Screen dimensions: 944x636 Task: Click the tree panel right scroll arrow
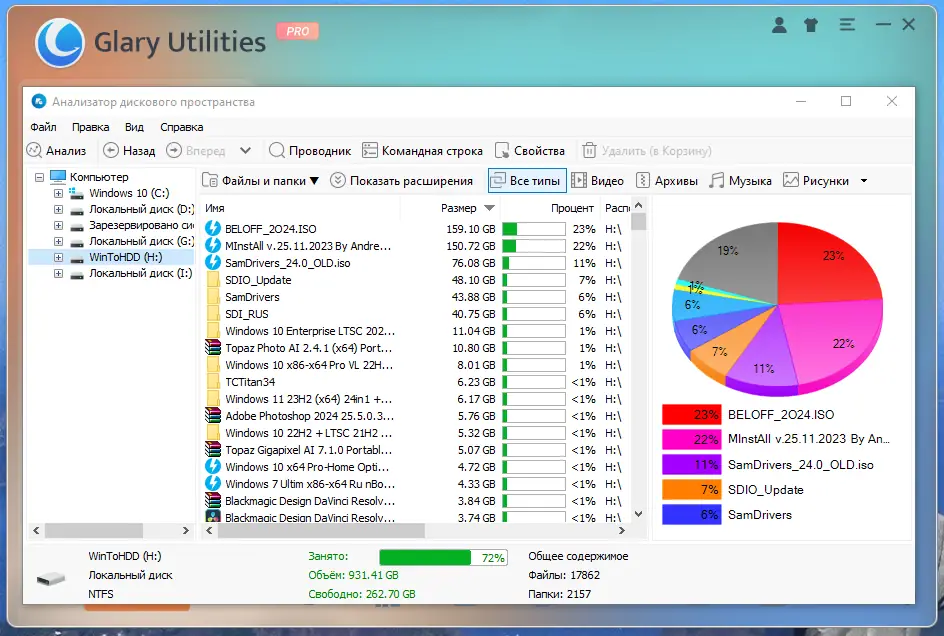(185, 531)
